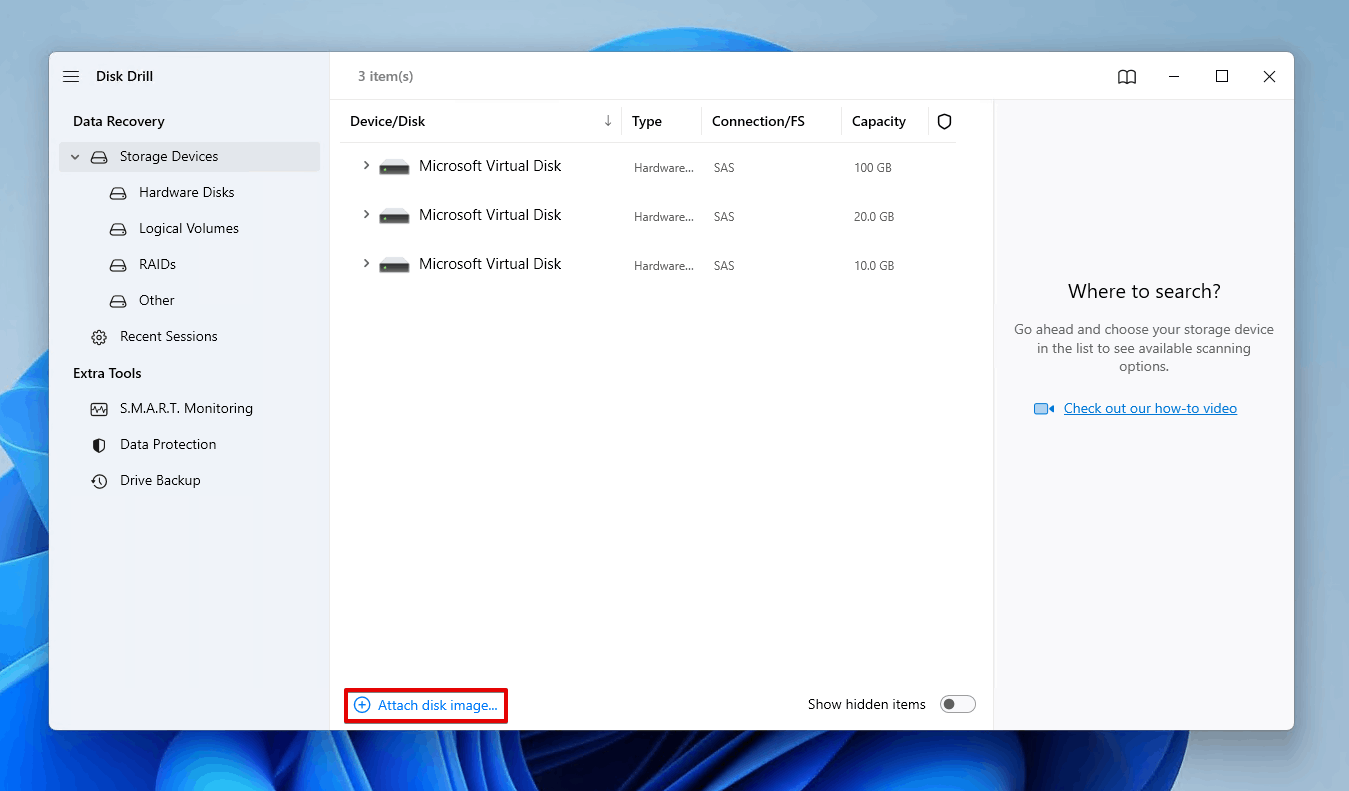1349x791 pixels.
Task: Sort by Capacity column header
Action: [x=879, y=121]
